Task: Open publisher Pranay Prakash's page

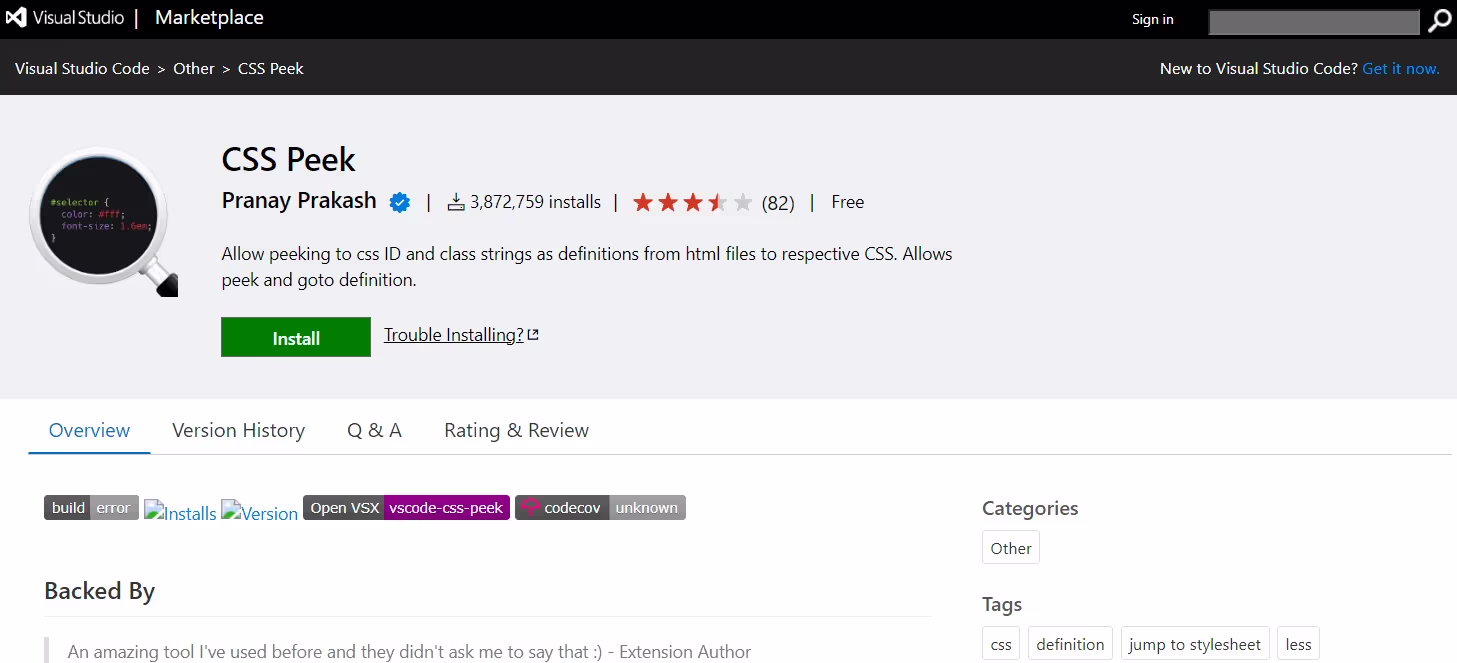Action: [x=299, y=201]
